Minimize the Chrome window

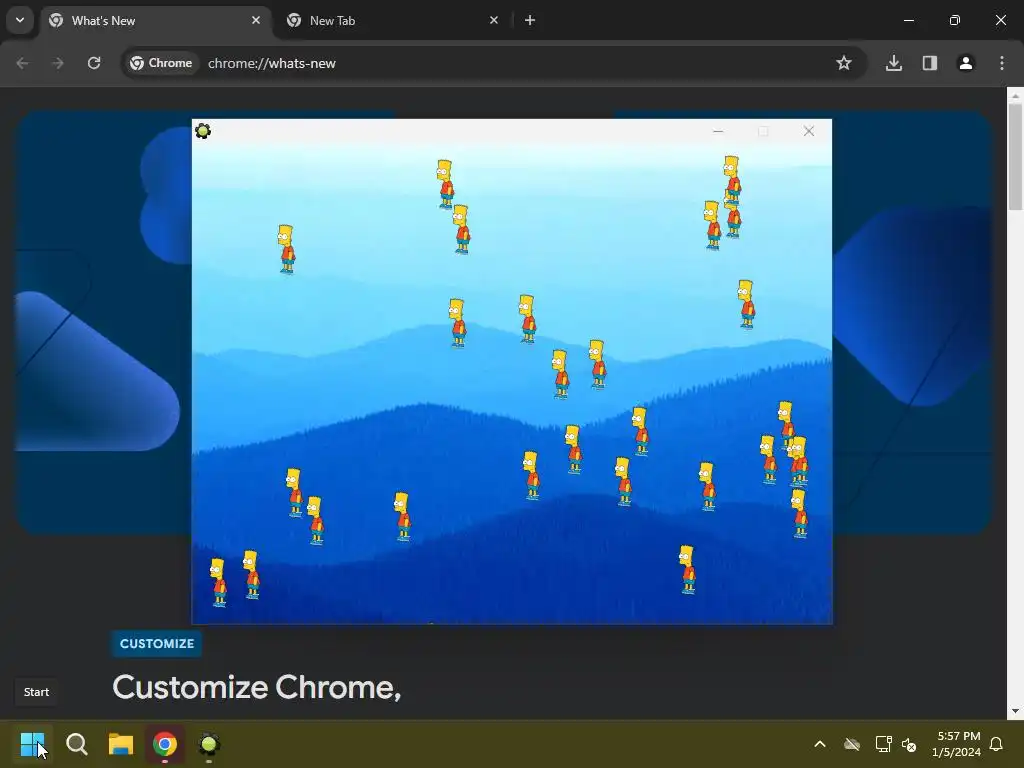tap(908, 20)
